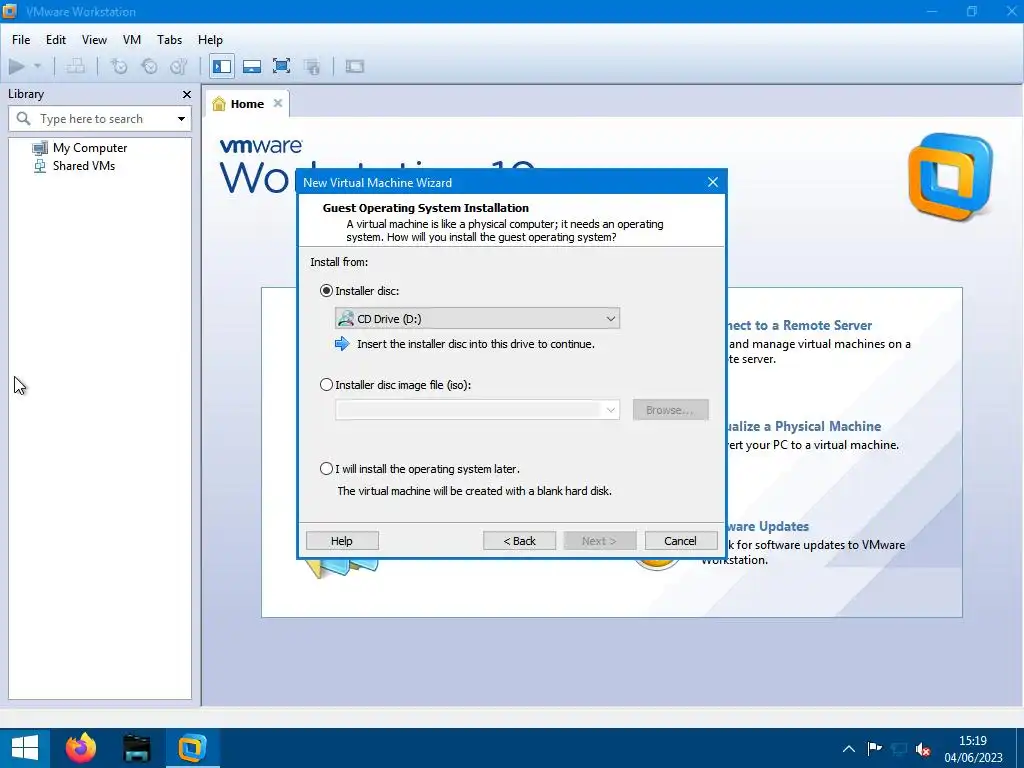1024x768 pixels.
Task: Click the CD drive icon in the dropdown
Action: pos(345,319)
